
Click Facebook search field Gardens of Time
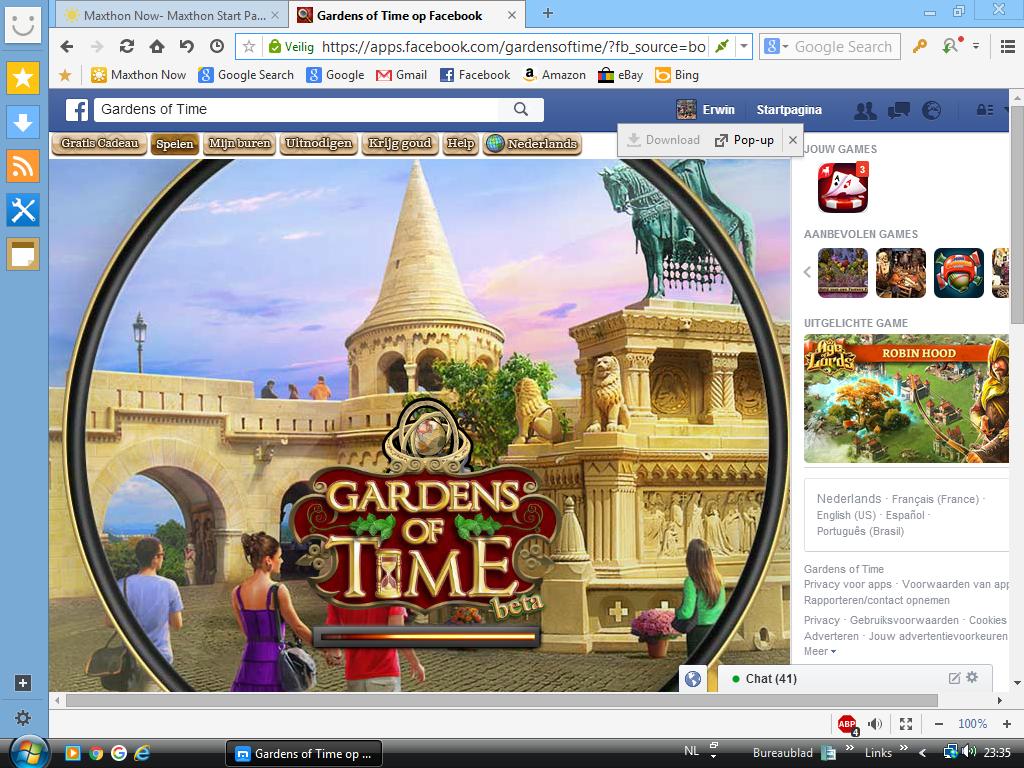tap(296, 110)
